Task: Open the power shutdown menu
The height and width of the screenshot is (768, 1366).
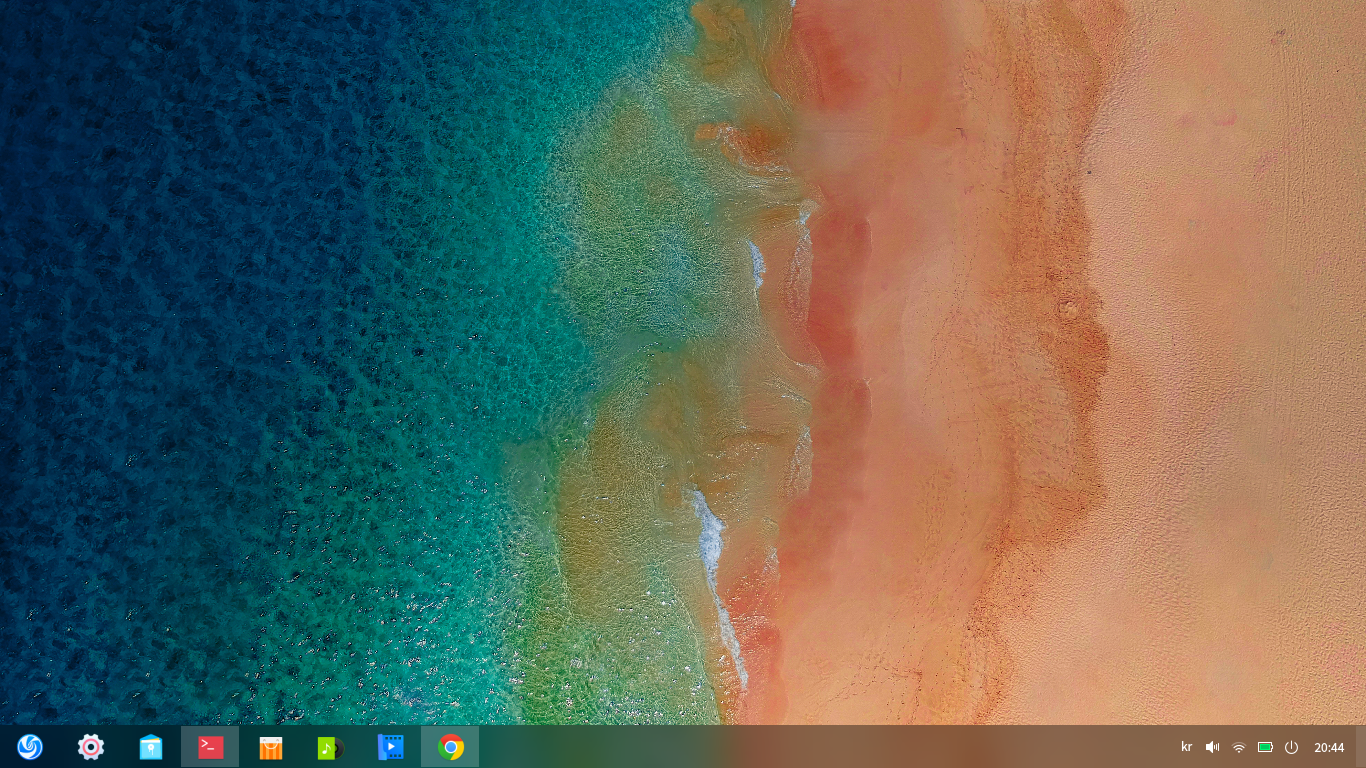Action: [x=1291, y=747]
